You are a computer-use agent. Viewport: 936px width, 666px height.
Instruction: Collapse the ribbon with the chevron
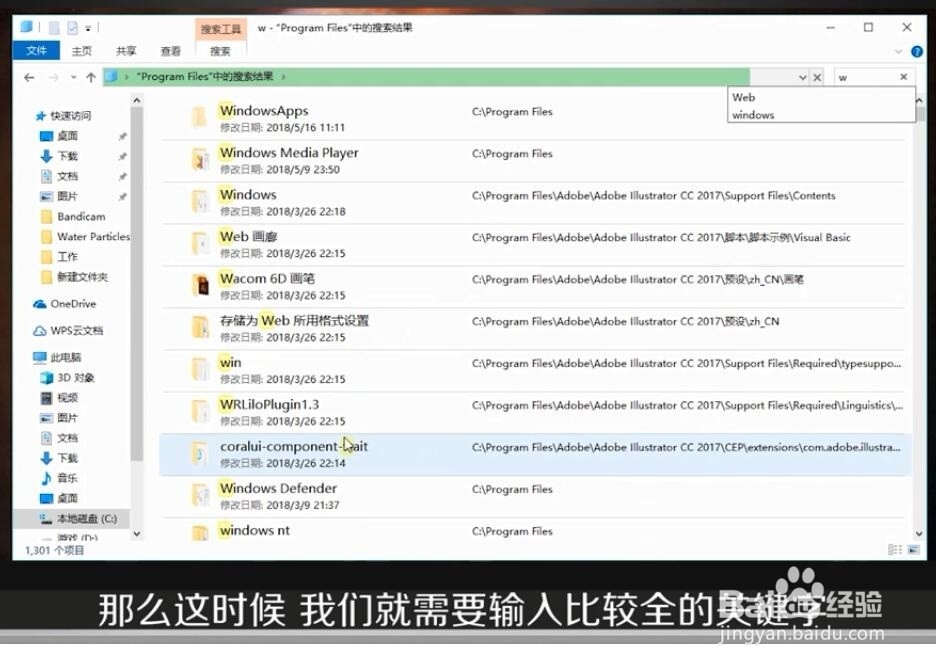tap(898, 51)
